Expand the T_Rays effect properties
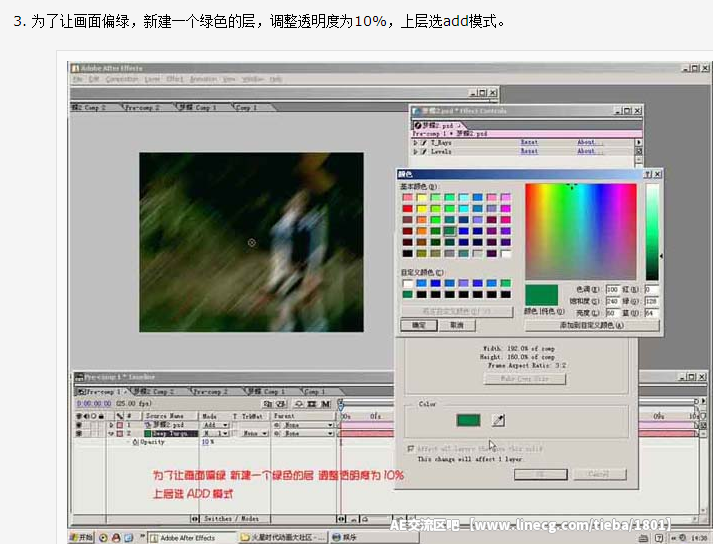Viewport: 713px width, 544px height. point(415,143)
